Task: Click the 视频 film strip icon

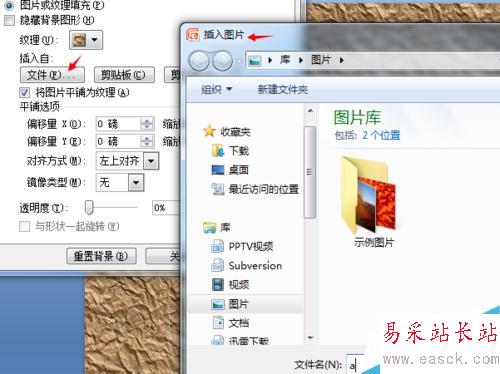Action: (218, 284)
